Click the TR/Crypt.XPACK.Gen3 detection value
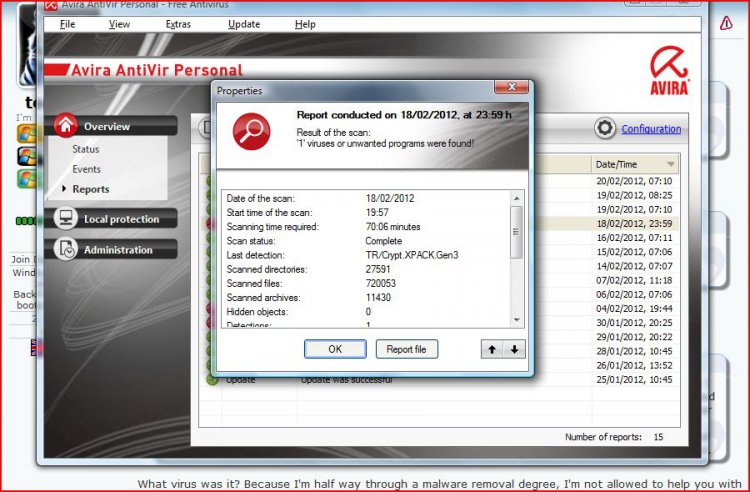This screenshot has height=492, width=750. [x=412, y=255]
